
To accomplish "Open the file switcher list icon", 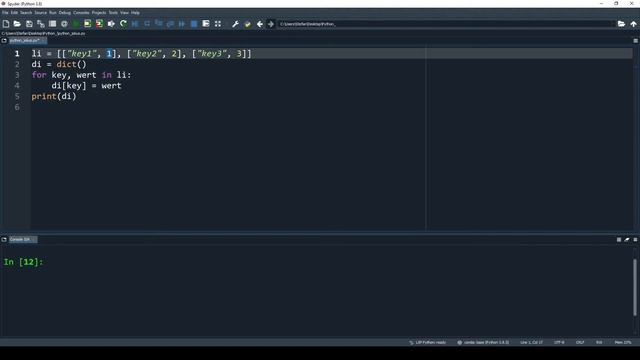I will click(x=52, y=24).
